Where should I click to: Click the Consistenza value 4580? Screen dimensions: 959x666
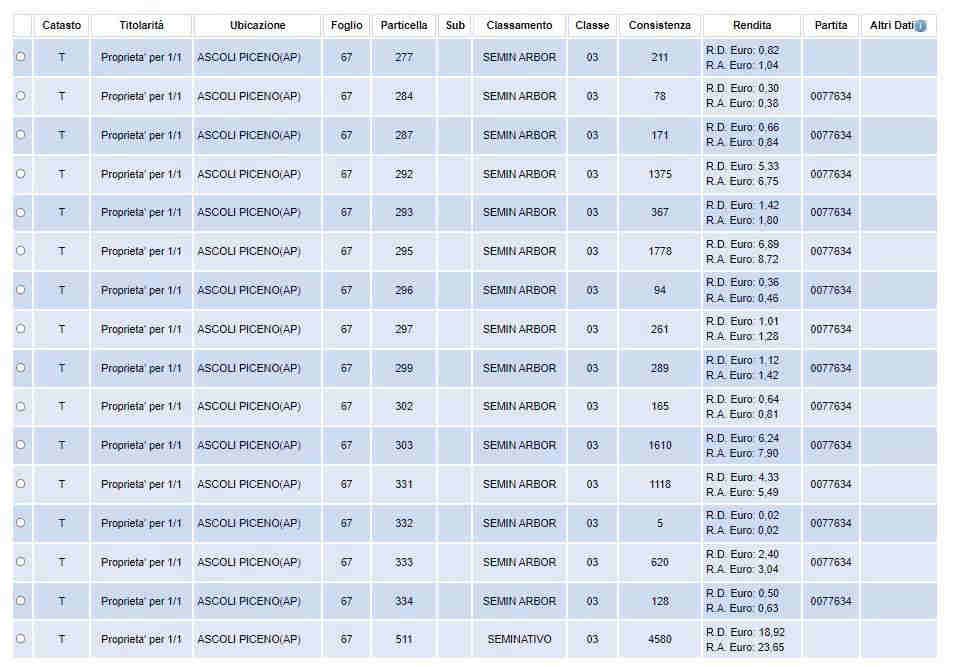tap(659, 639)
